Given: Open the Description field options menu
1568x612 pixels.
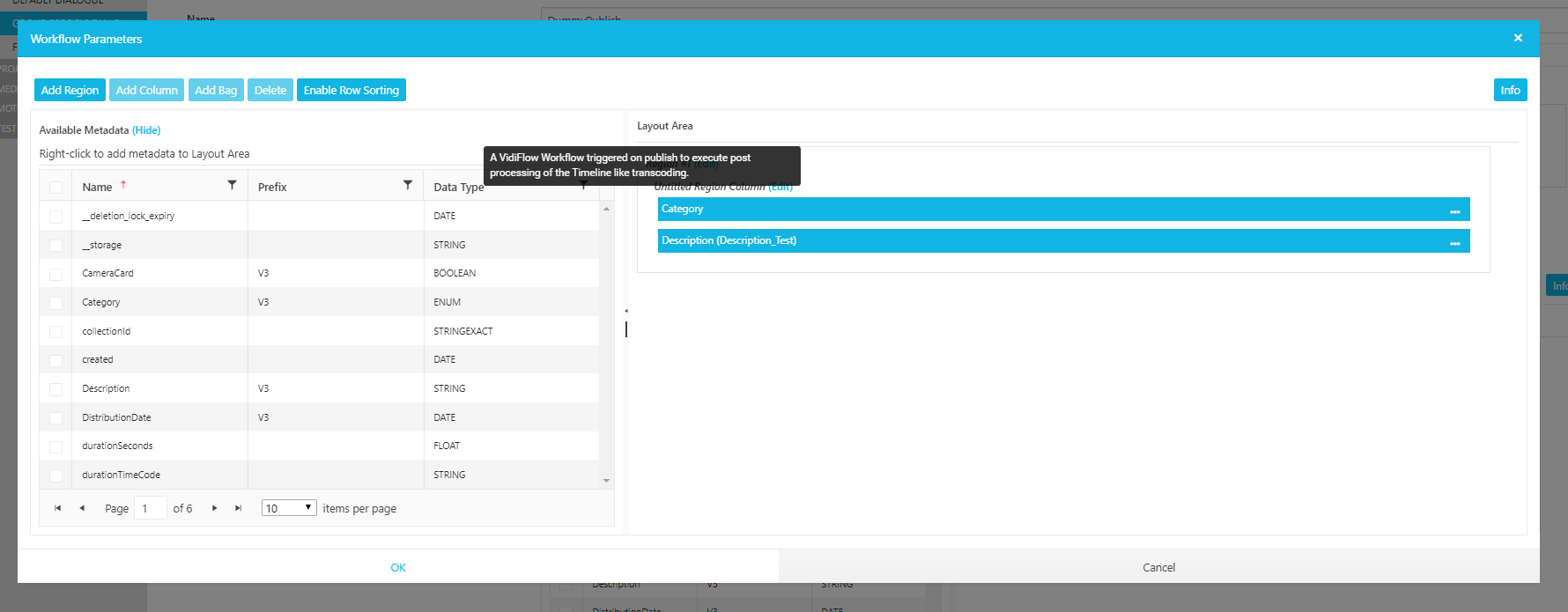Looking at the screenshot, I should coord(1454,242).
